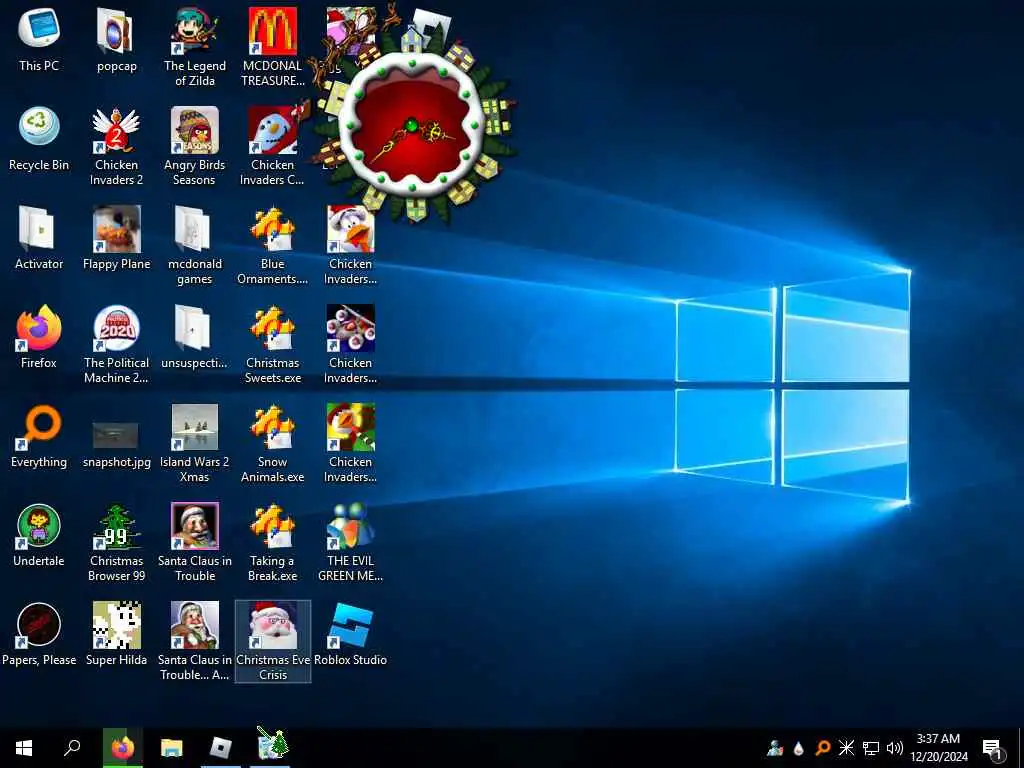Launch Angry Birds Seasons shortcut
This screenshot has height=768, width=1024.
coord(195,146)
